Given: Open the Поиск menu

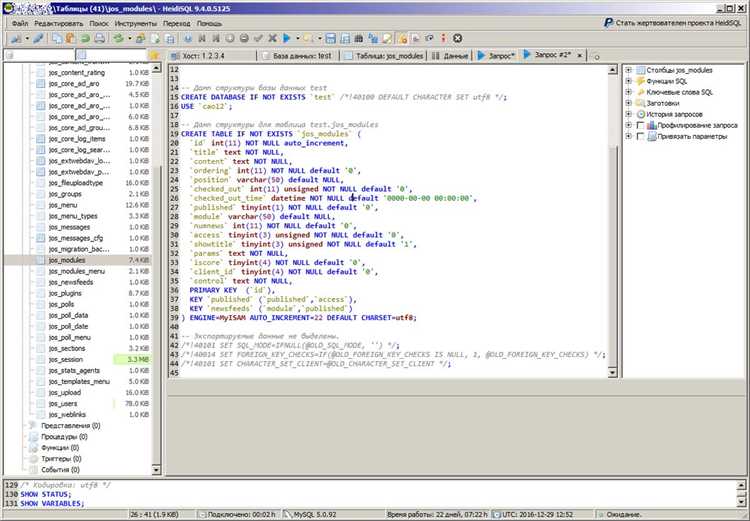Looking at the screenshot, I should (x=99, y=23).
